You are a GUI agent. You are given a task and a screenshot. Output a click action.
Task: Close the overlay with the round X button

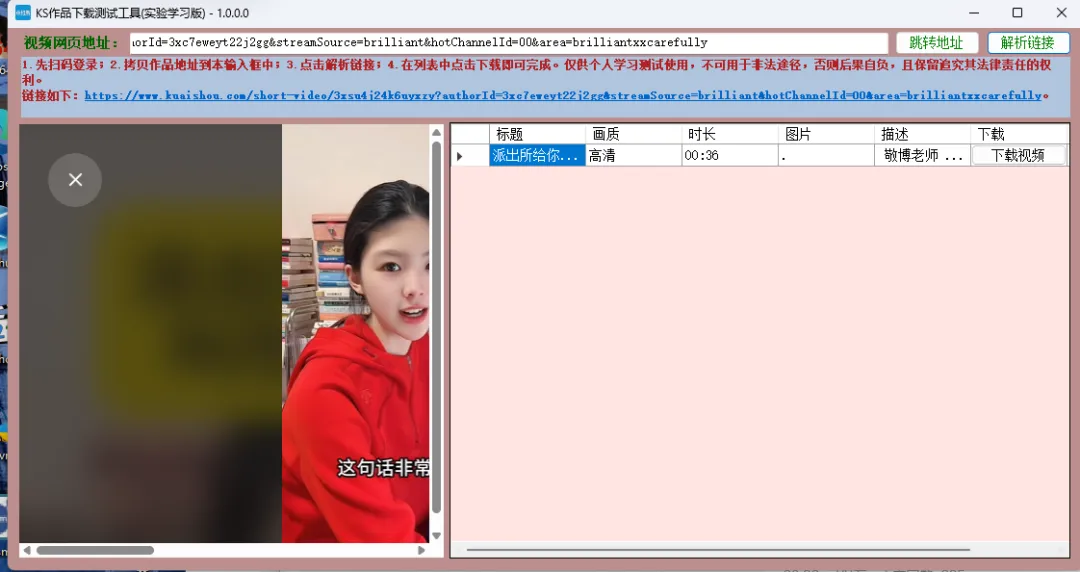[x=75, y=180]
